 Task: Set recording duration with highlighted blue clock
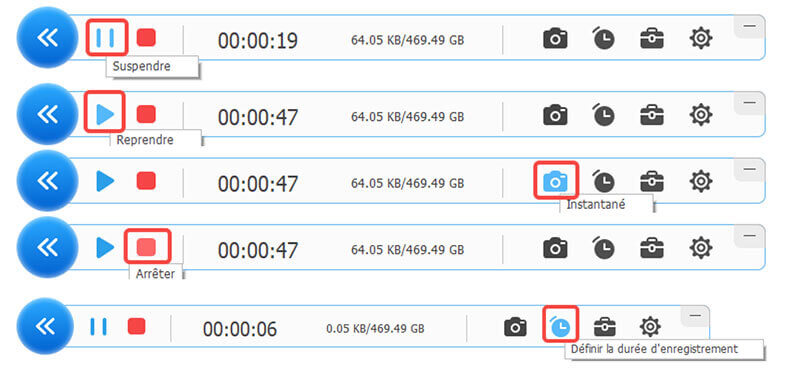(x=560, y=326)
